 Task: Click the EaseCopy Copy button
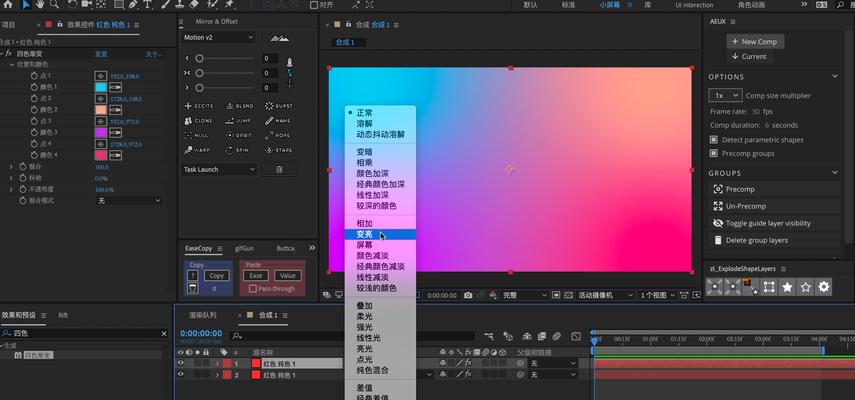(216, 276)
